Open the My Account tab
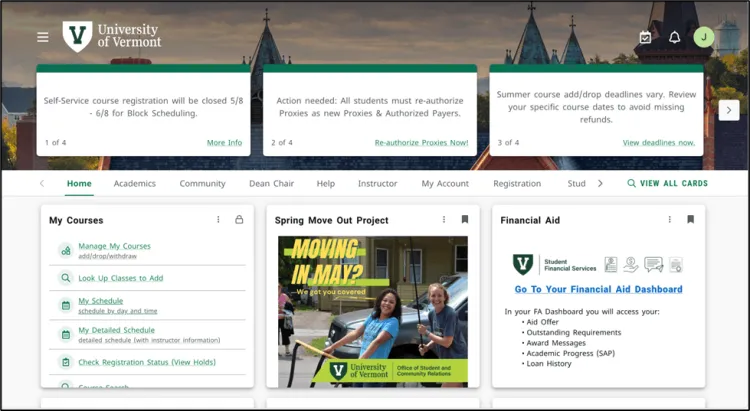 (x=445, y=183)
